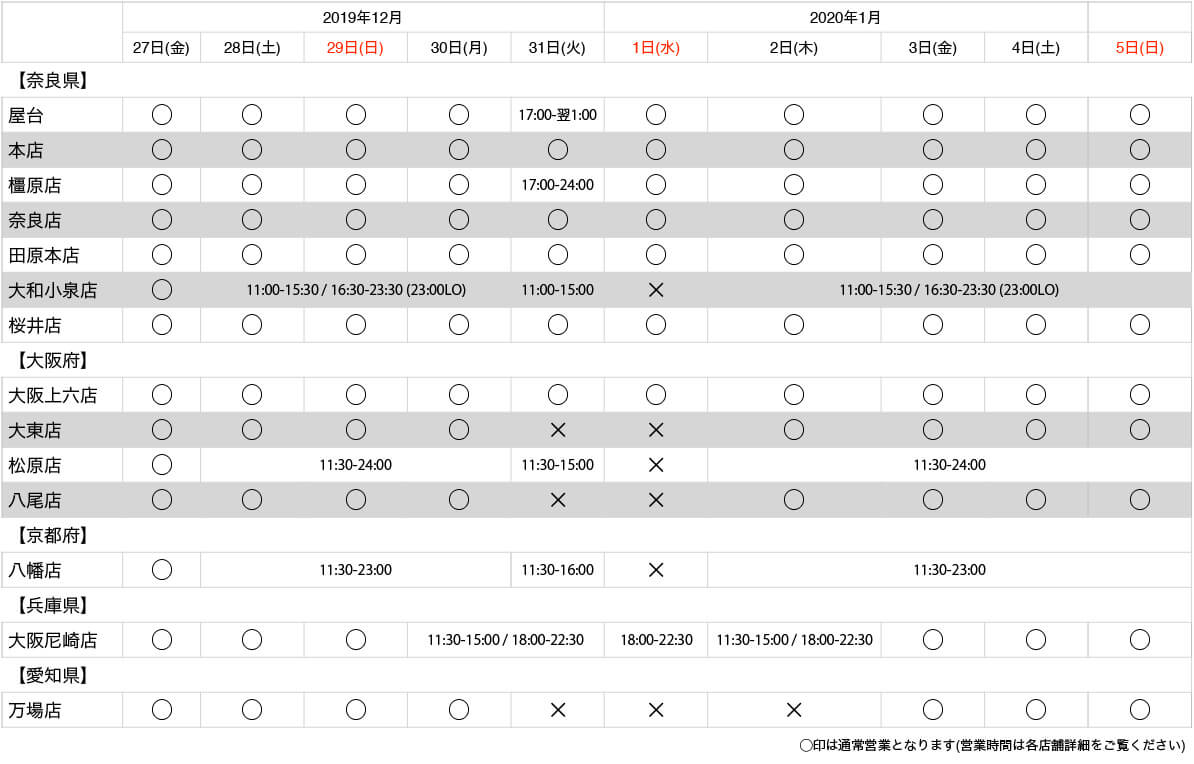
Task: Click the 田原本店 store name
Action: coord(43,256)
